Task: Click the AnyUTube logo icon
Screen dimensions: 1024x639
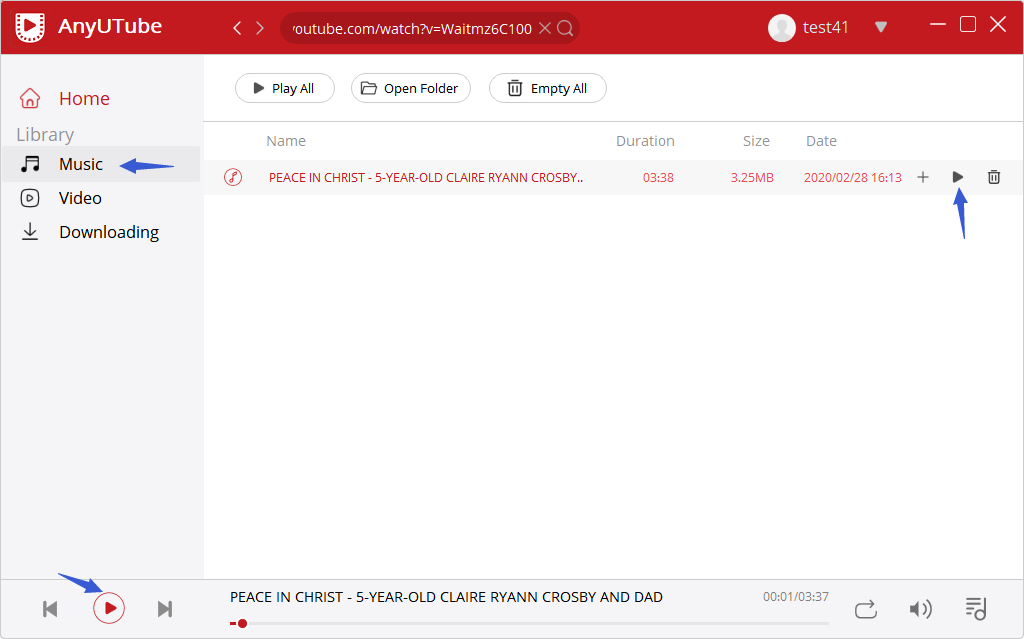Action: pyautogui.click(x=30, y=27)
